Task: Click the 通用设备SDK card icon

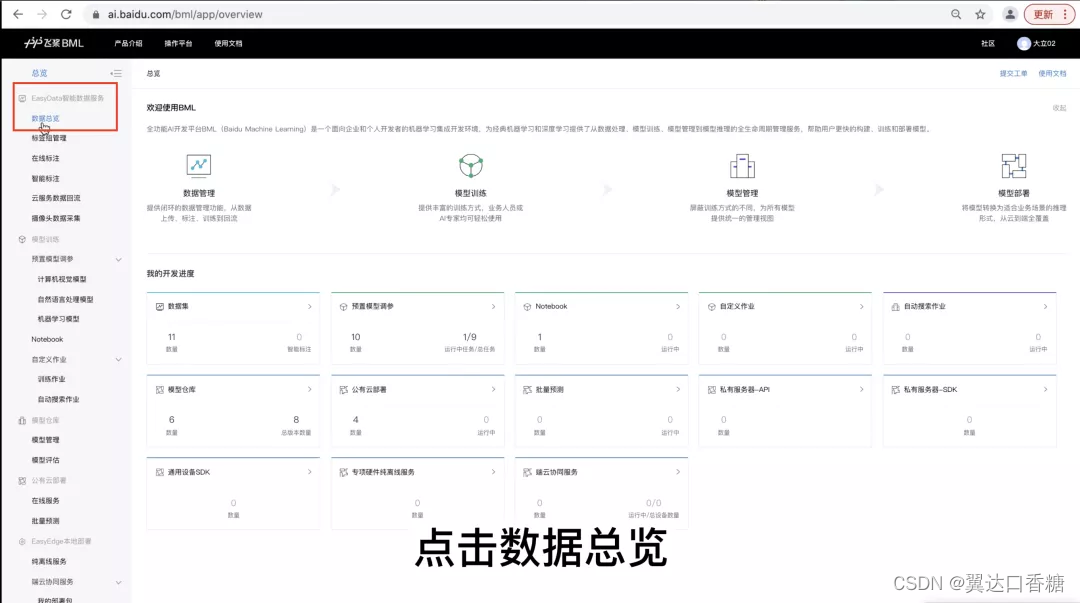Action: [x=160, y=473]
